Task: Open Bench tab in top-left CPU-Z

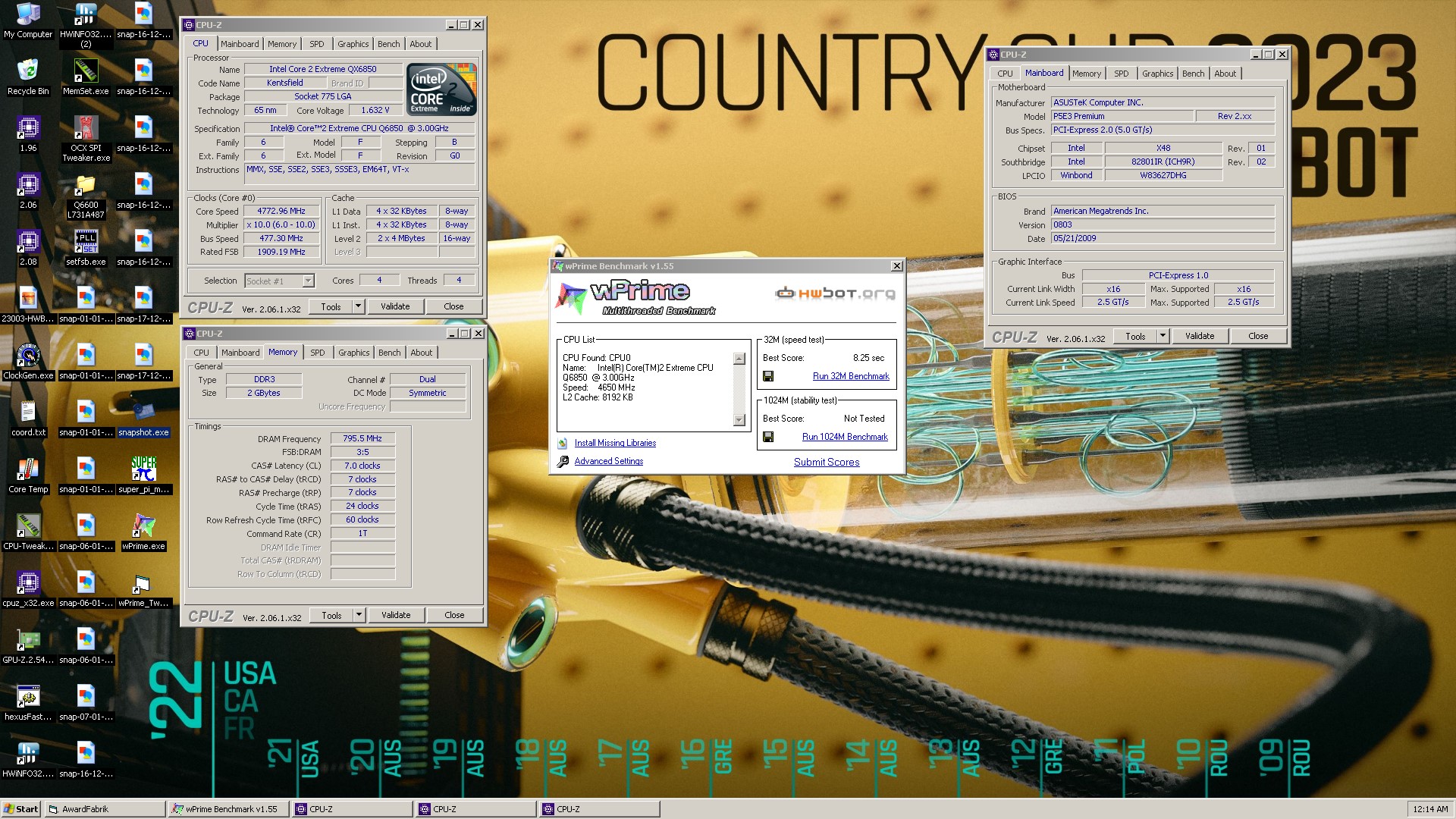Action: [x=388, y=44]
